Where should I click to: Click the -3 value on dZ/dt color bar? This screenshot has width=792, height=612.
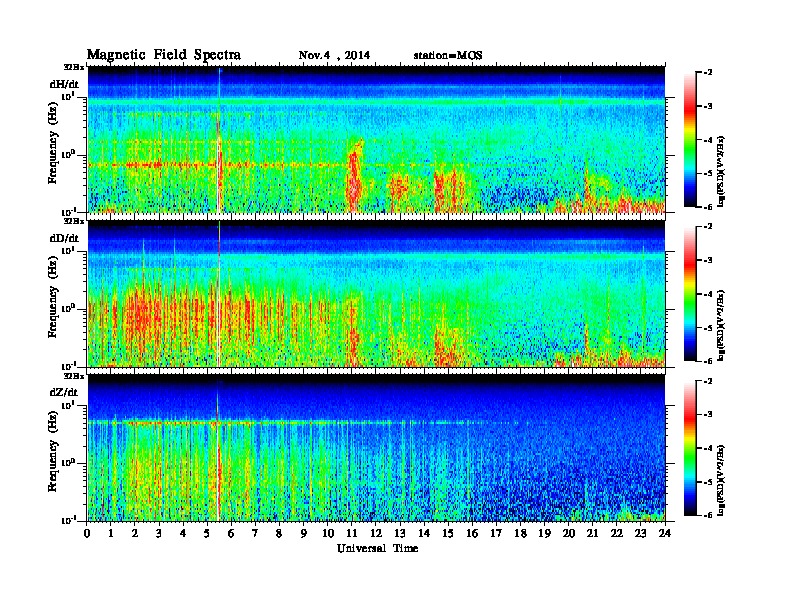pos(708,414)
